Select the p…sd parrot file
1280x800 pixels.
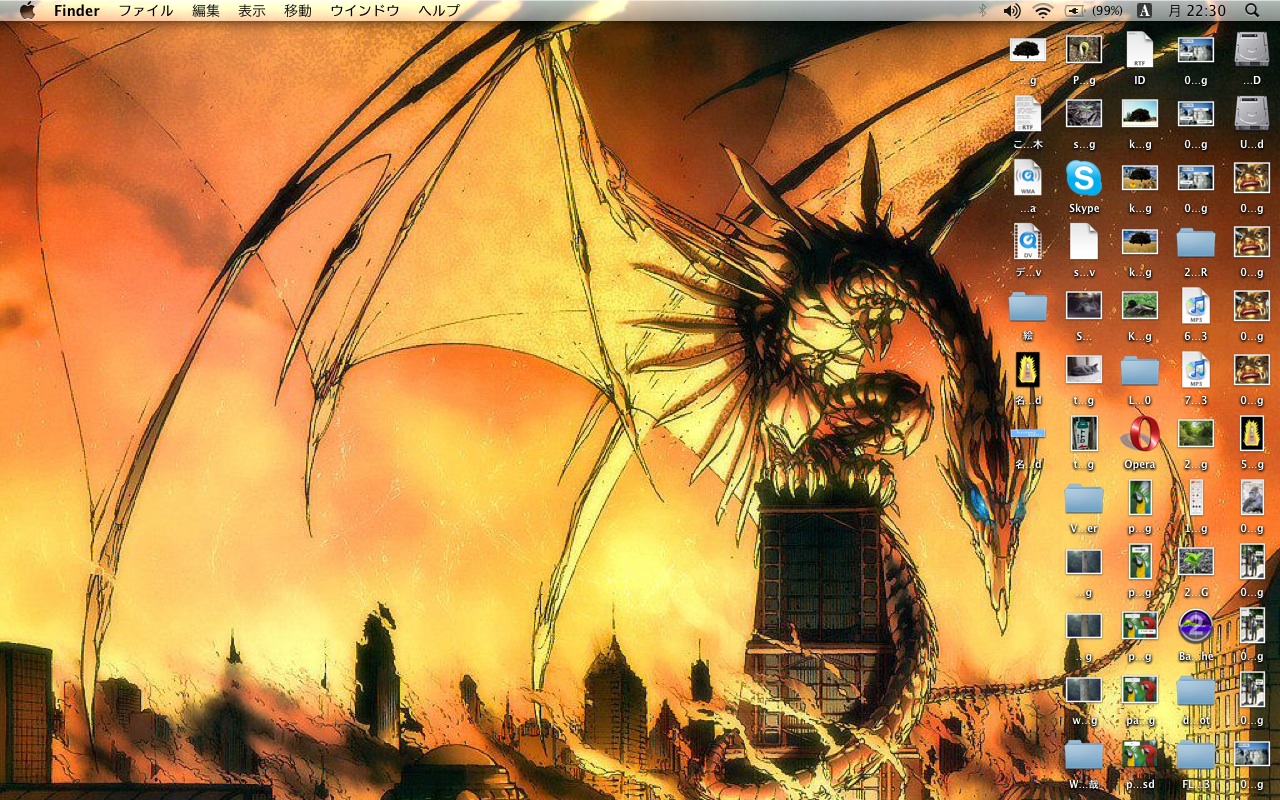(1140, 754)
